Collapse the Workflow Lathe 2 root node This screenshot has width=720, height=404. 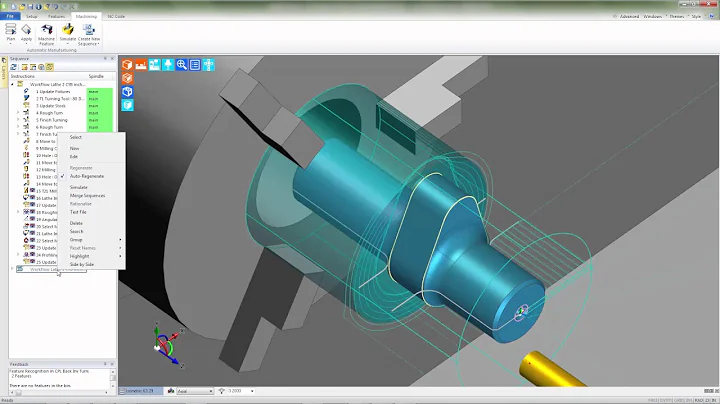[12, 84]
